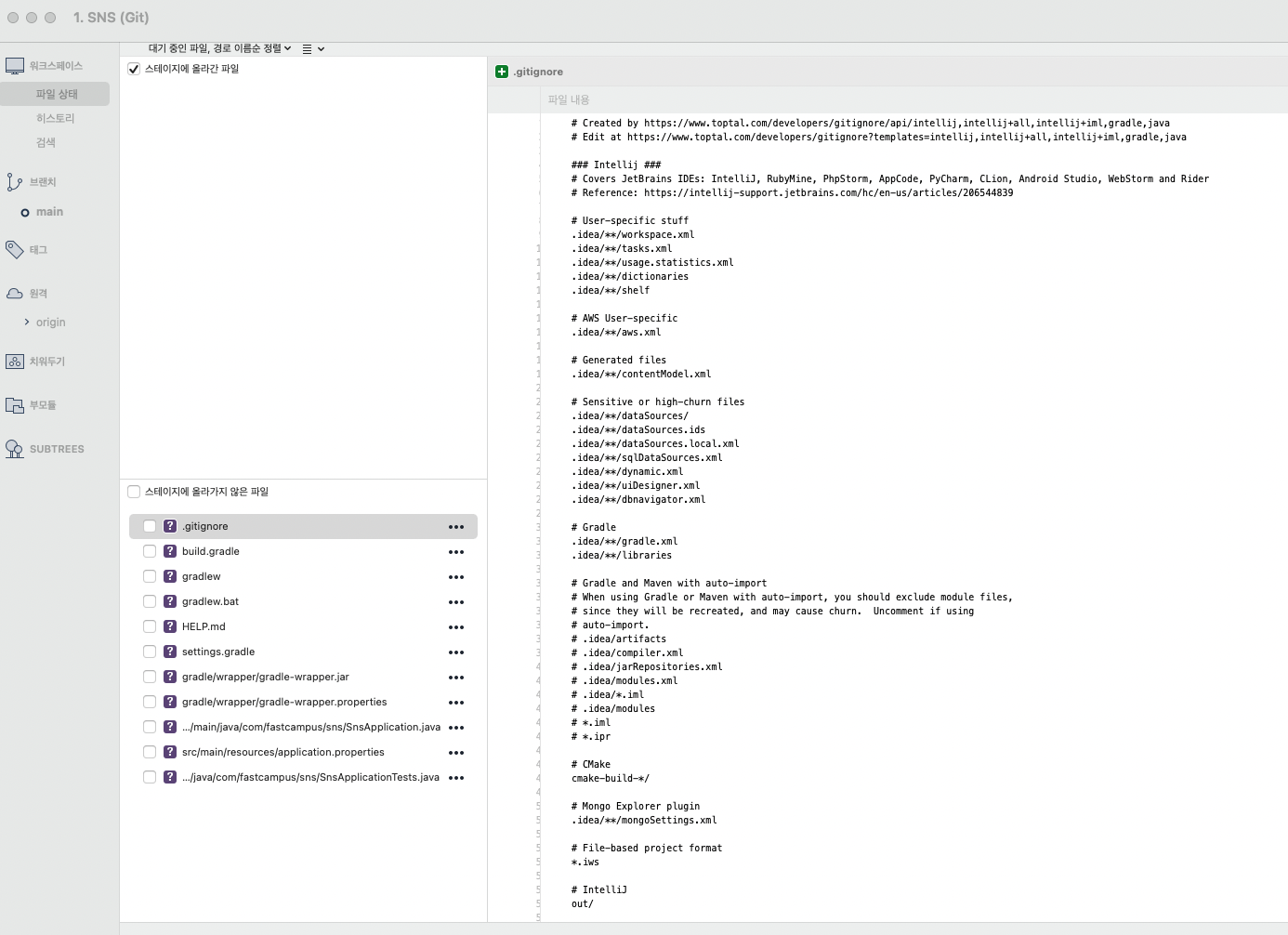This screenshot has width=1288, height=935.
Task: Select the SnsApplicationTests.java file row
Action: (303, 777)
